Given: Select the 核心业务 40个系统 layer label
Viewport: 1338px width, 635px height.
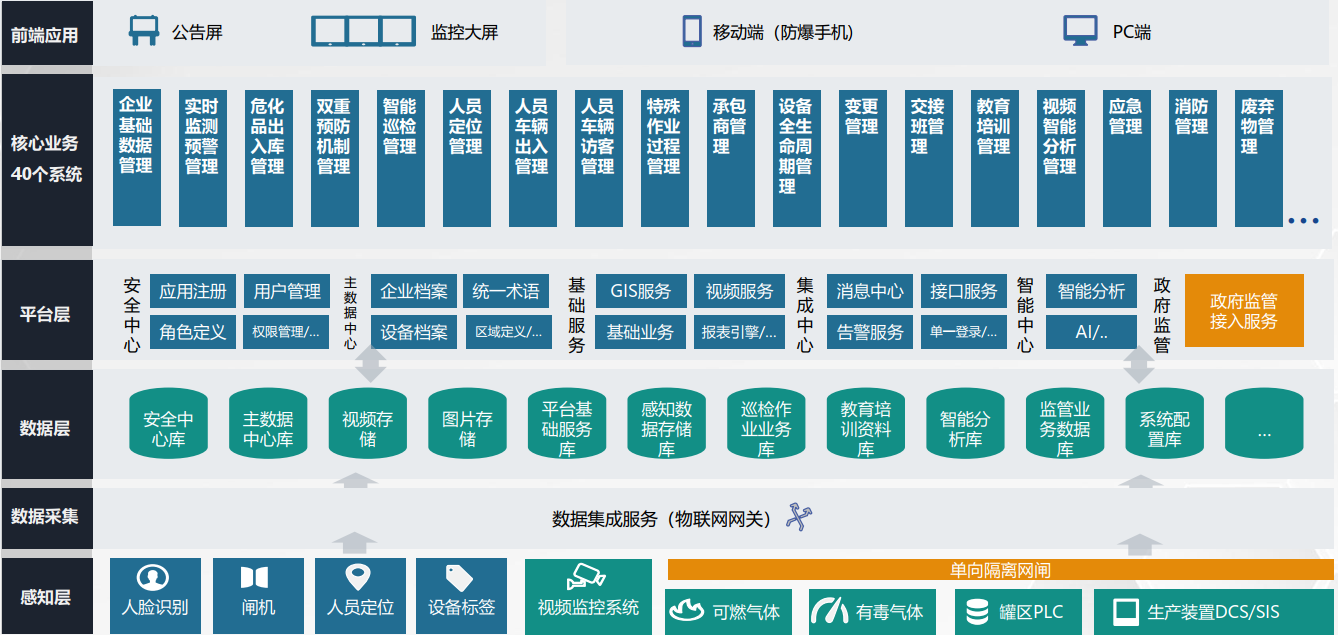Looking at the screenshot, I should tap(46, 159).
